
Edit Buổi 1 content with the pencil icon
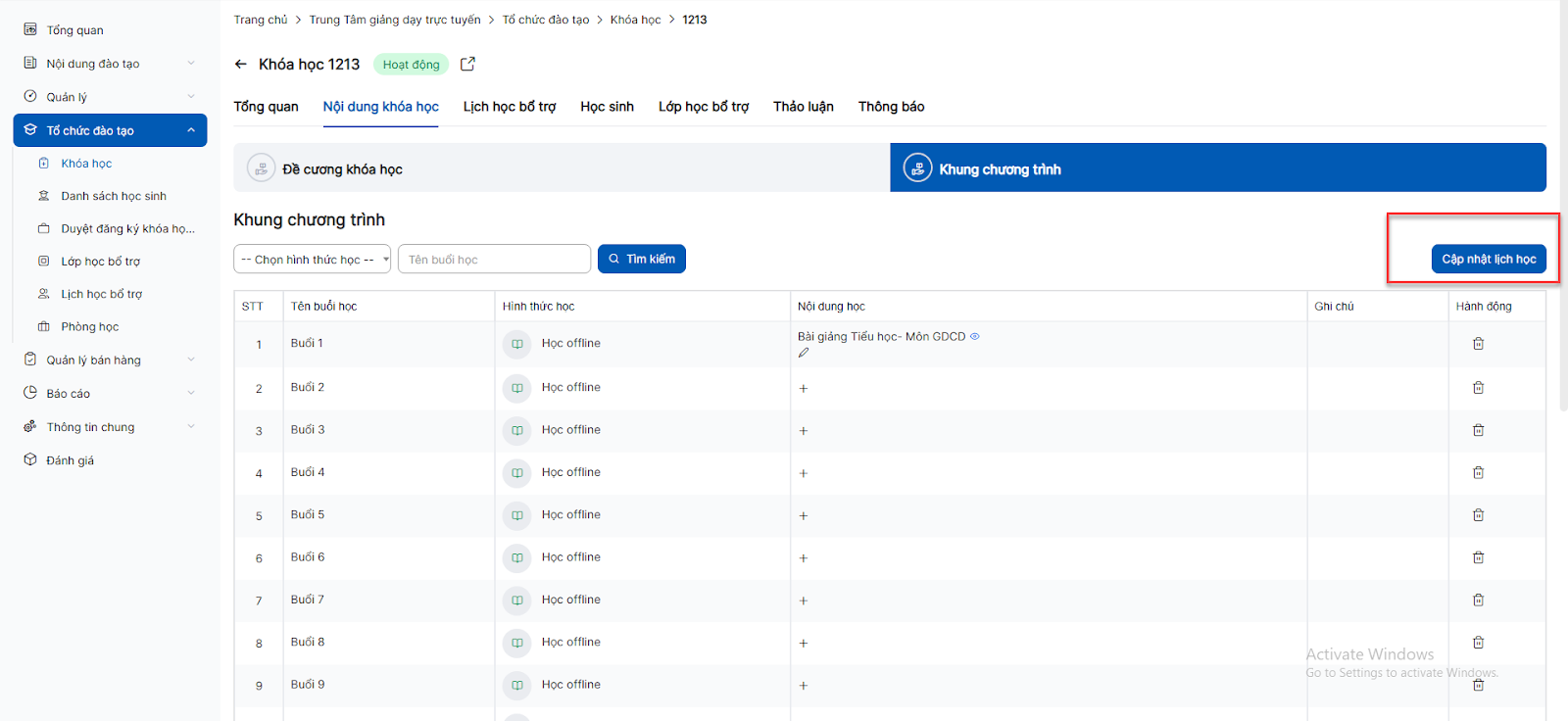point(804,353)
